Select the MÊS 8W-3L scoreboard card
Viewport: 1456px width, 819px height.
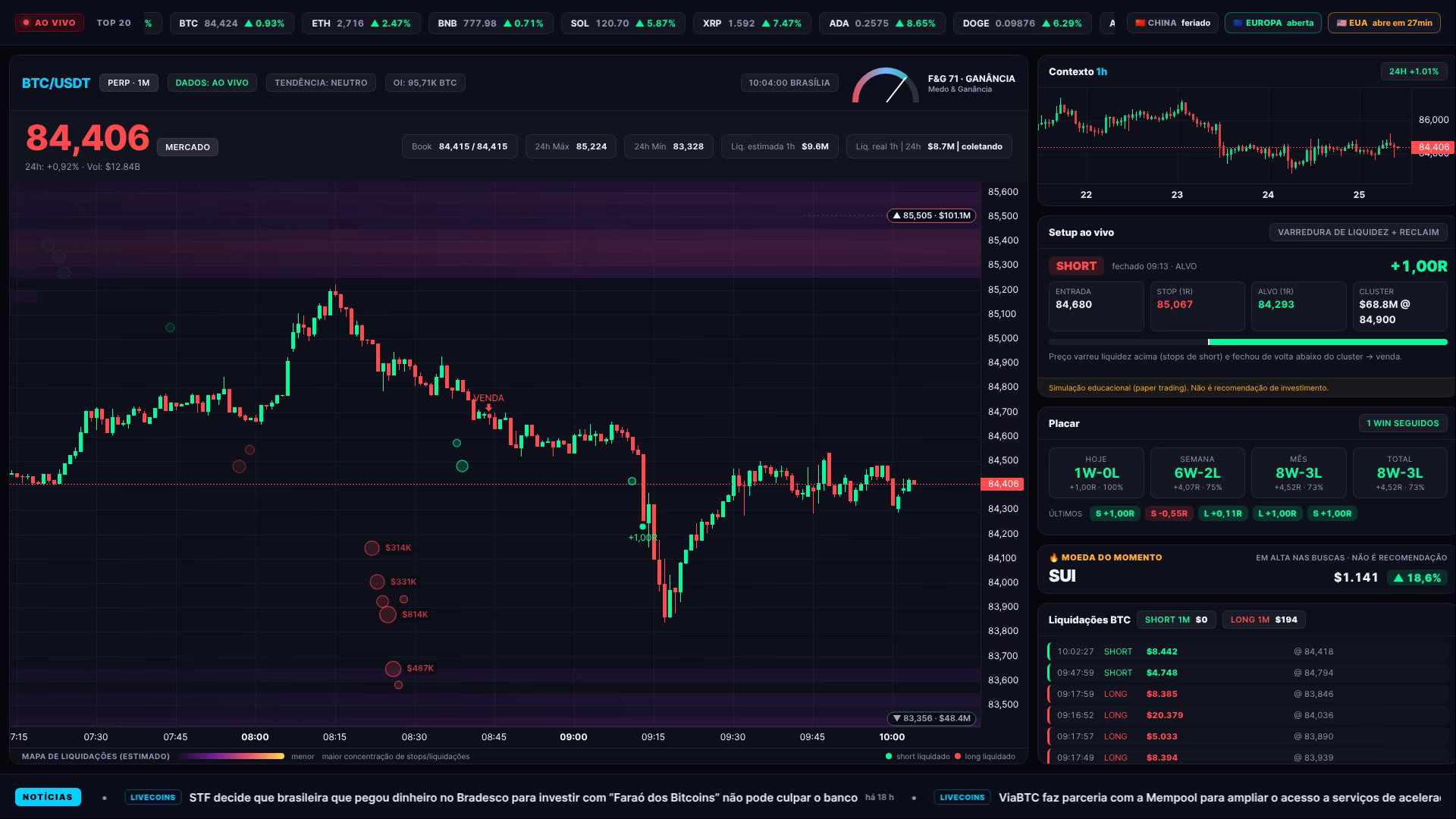pos(1298,472)
